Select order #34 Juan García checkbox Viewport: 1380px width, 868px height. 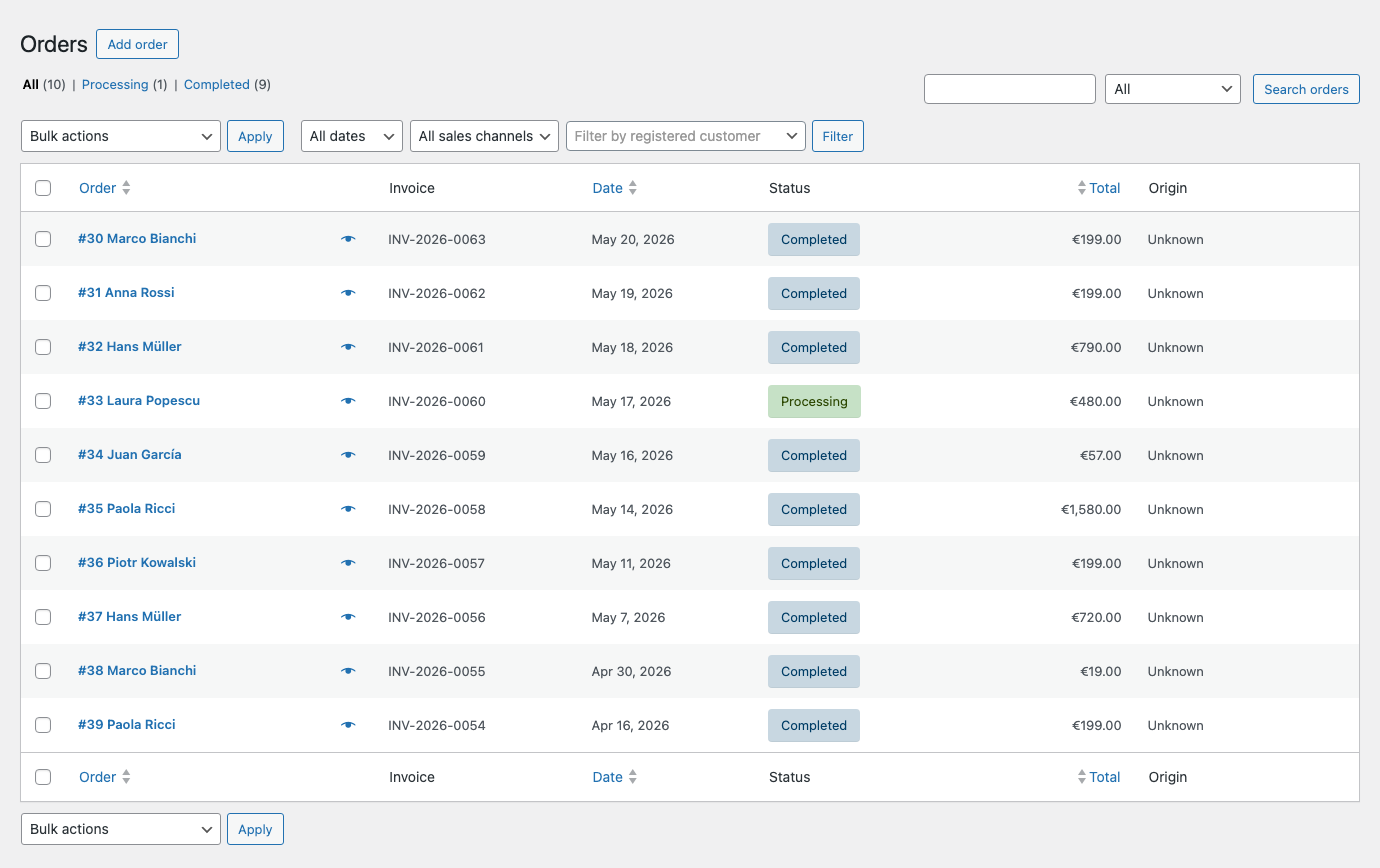tap(43, 455)
